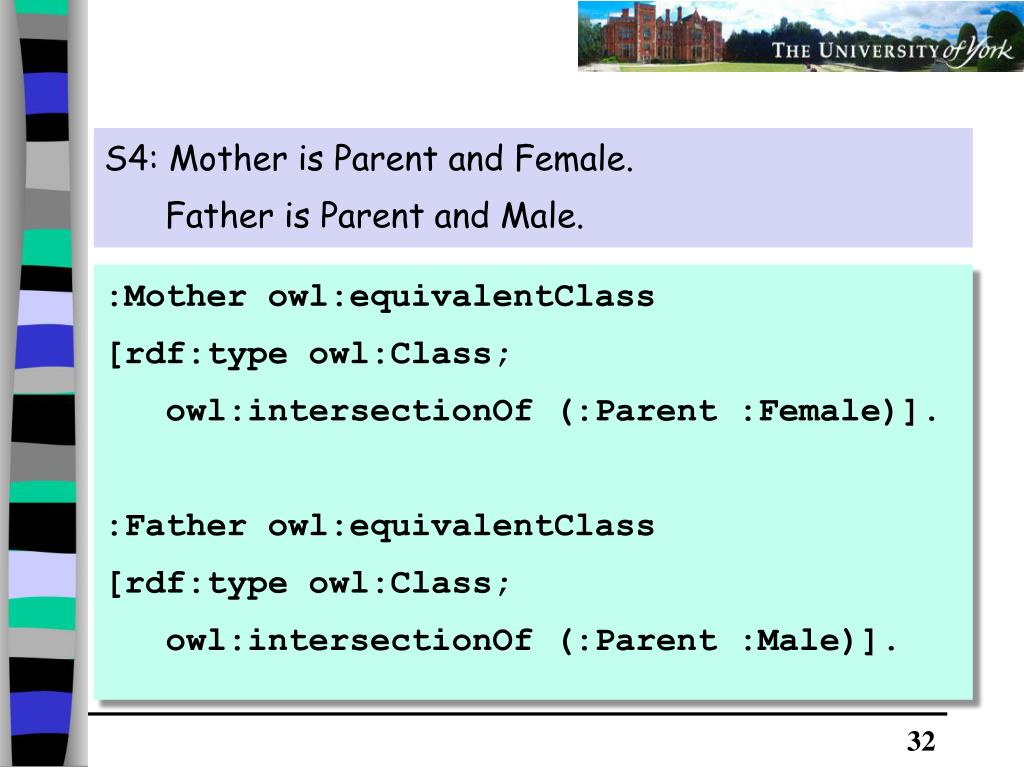Click 'owl:equivalentClass' after :Father
Screen dimensions: 1024x768
461,528
